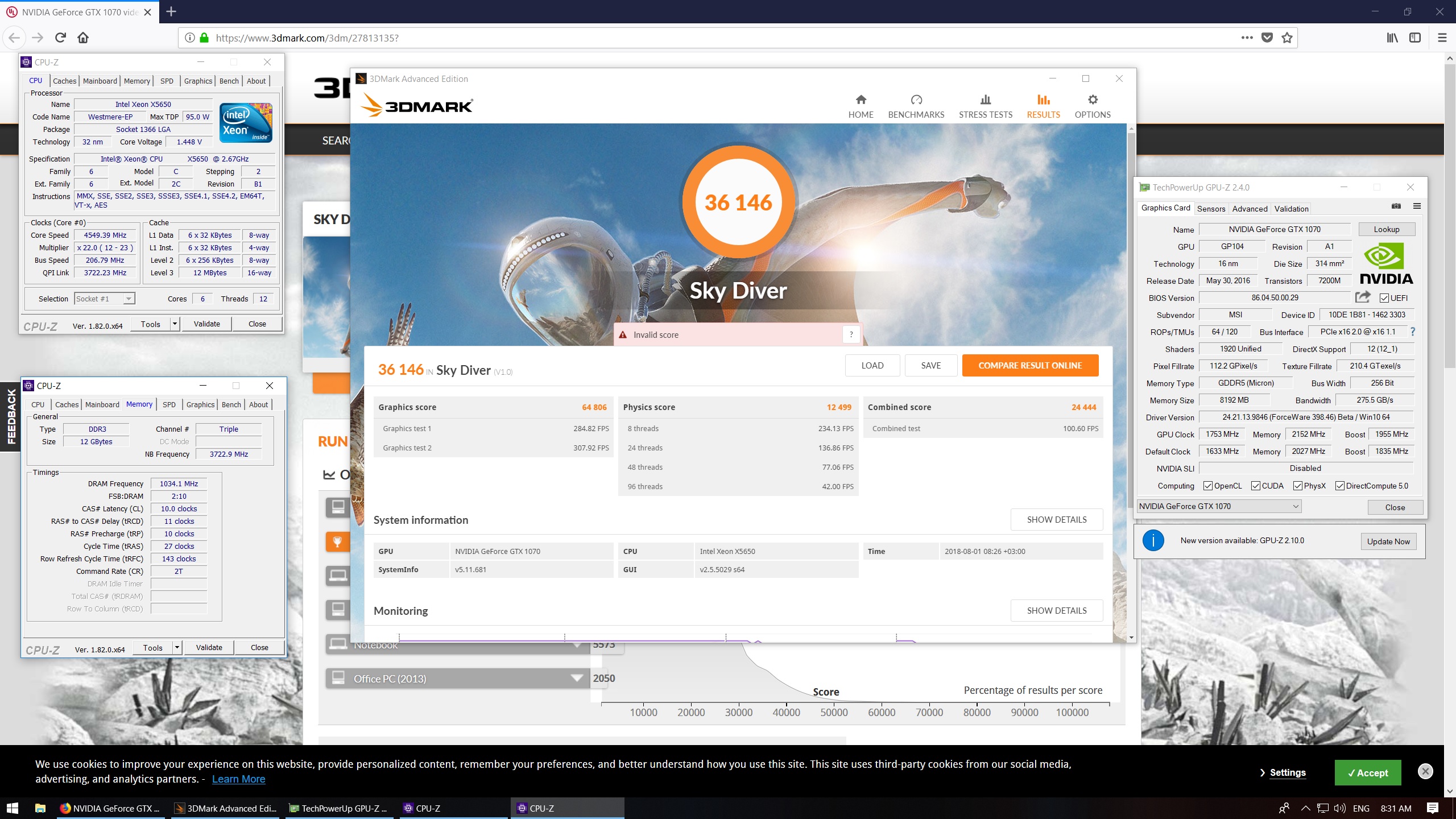Switch to Sensors tab in GPU-Z
This screenshot has height=819, width=1456.
[1211, 209]
